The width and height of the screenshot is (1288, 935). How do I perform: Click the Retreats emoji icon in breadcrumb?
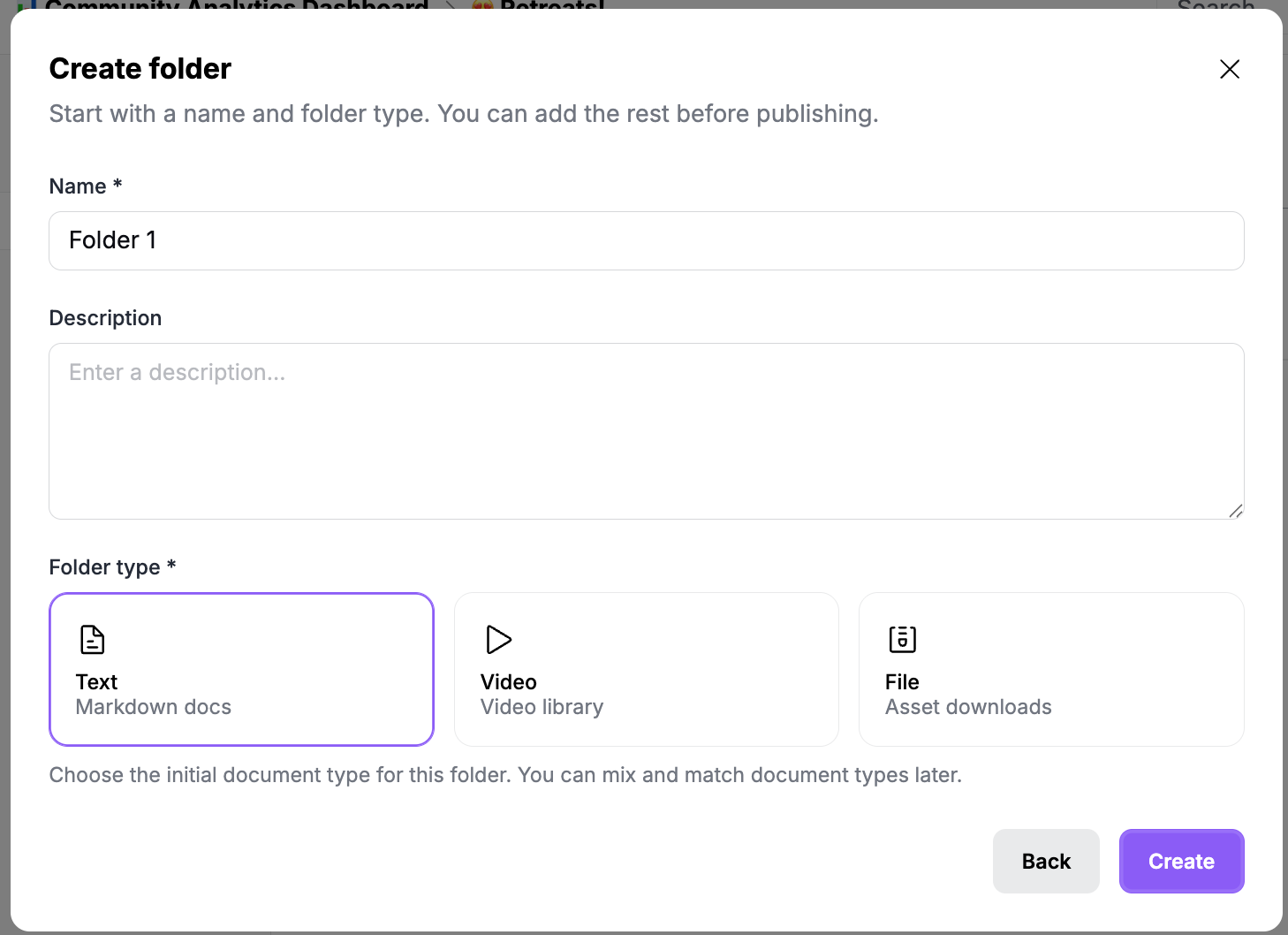[482, 5]
